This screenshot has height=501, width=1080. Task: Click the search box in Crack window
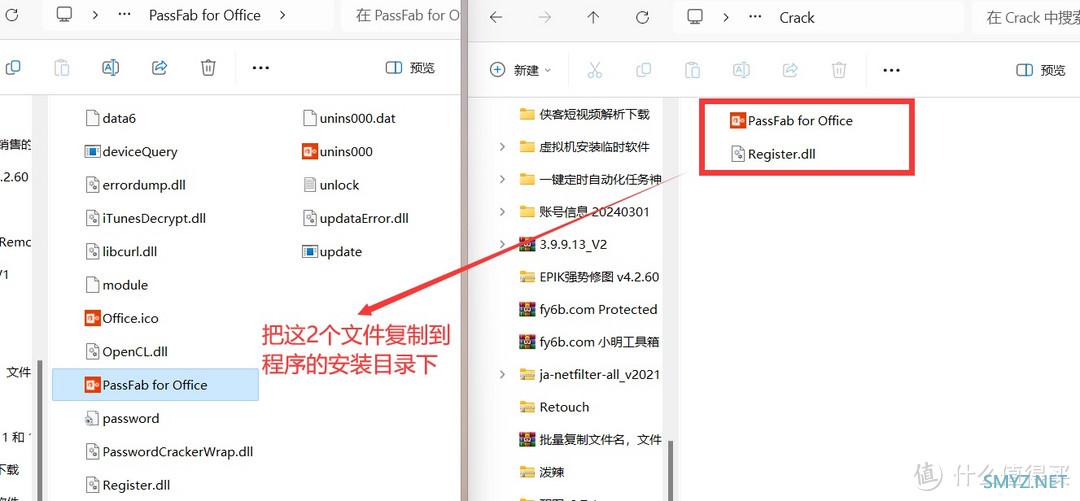point(1026,18)
